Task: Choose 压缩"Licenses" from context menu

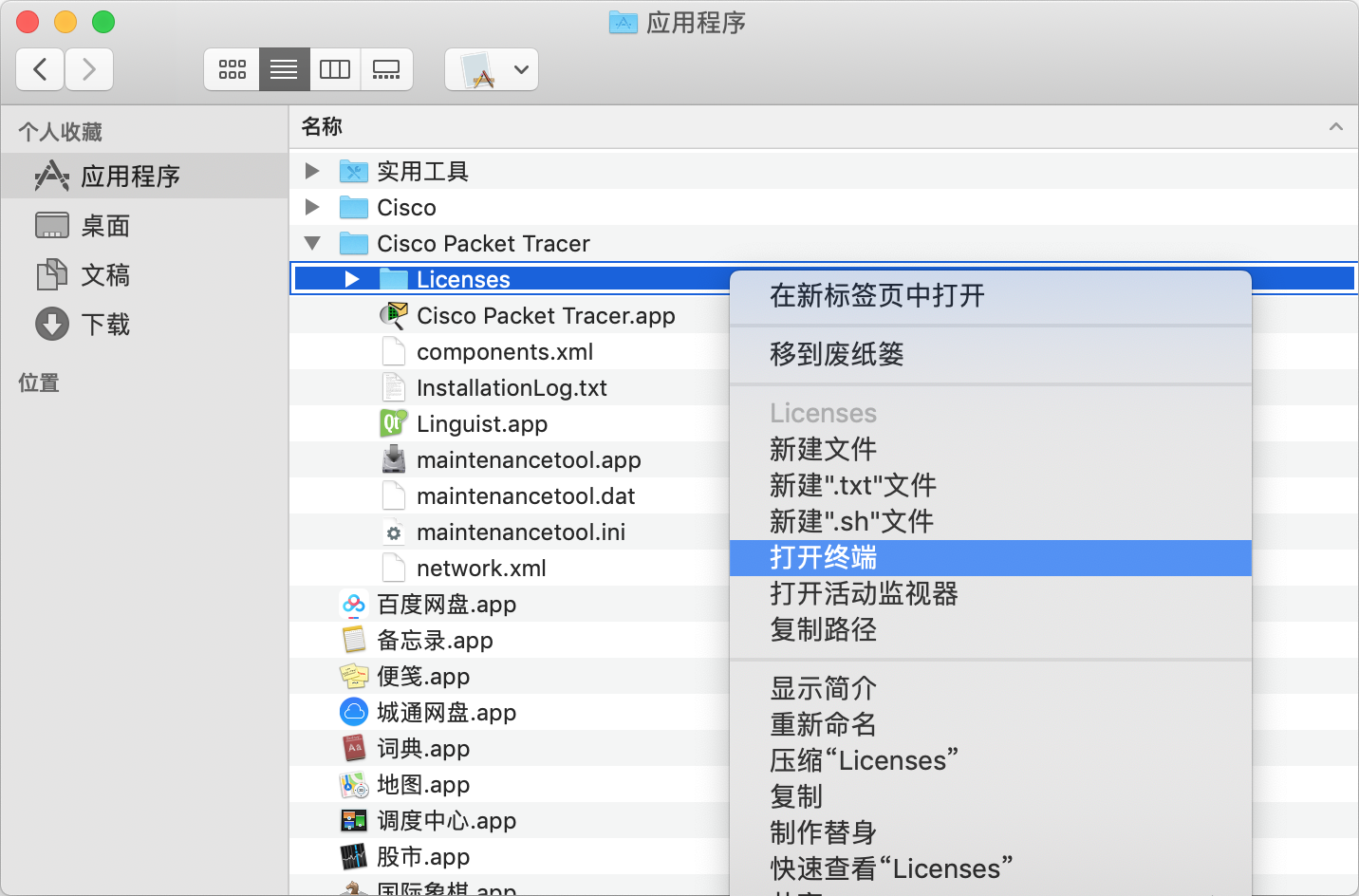Action: [x=991, y=760]
